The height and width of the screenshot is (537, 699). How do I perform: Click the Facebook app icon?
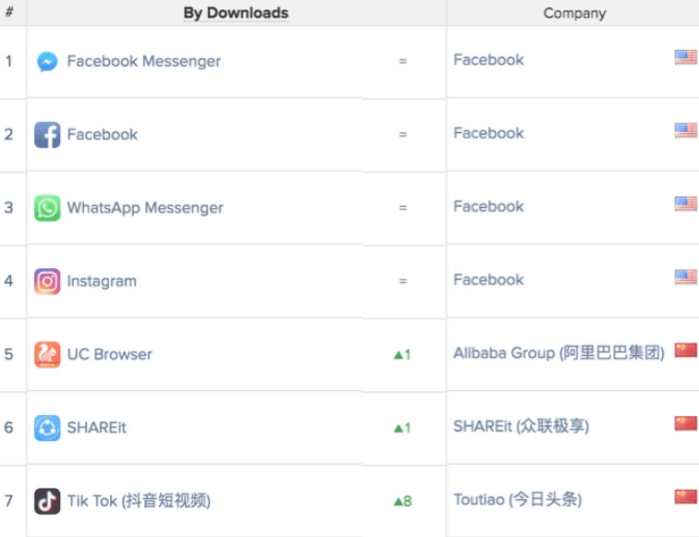47,135
